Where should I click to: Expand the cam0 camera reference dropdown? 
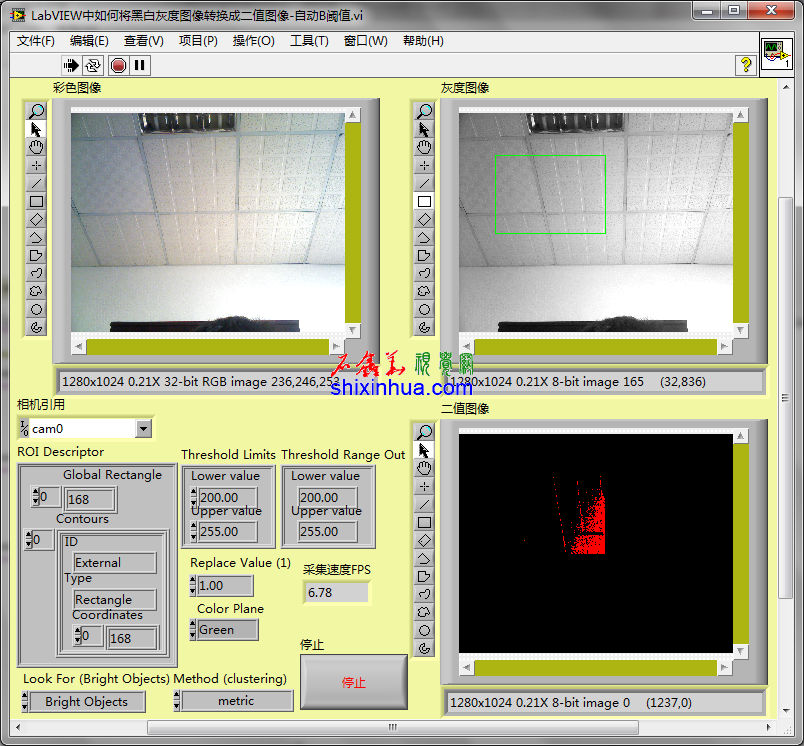[x=143, y=429]
